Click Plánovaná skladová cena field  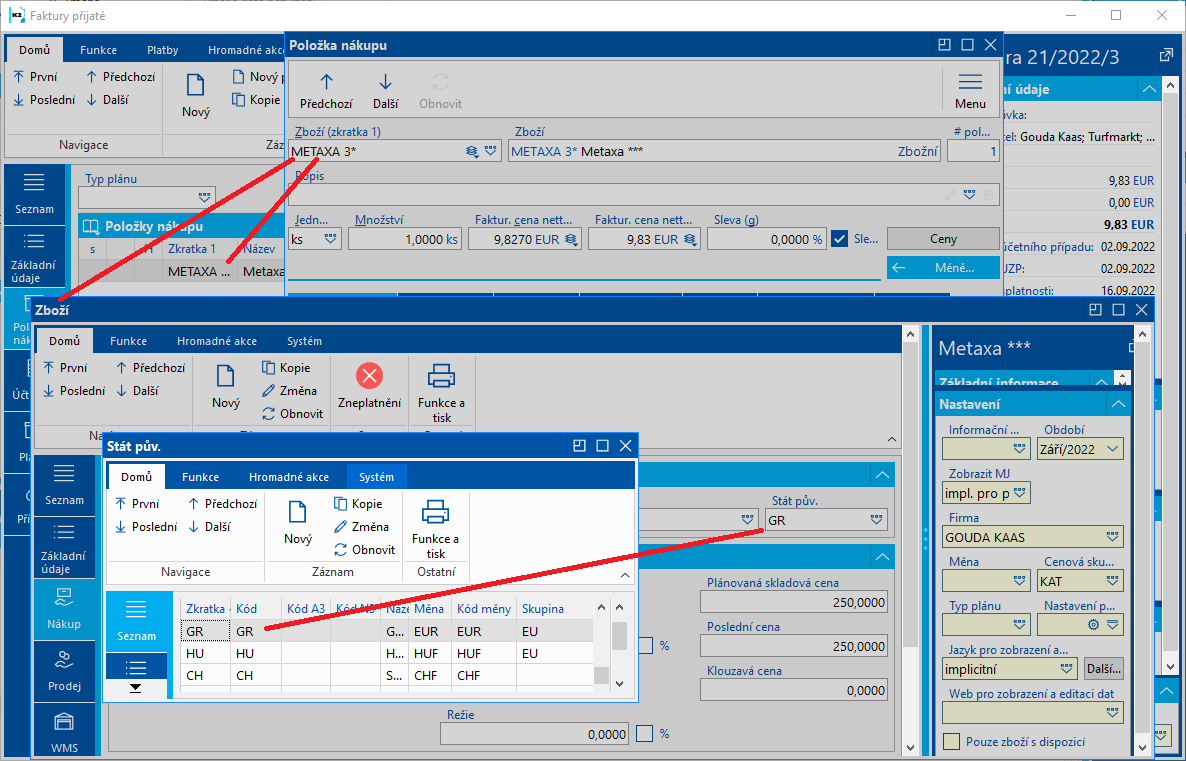(x=793, y=602)
